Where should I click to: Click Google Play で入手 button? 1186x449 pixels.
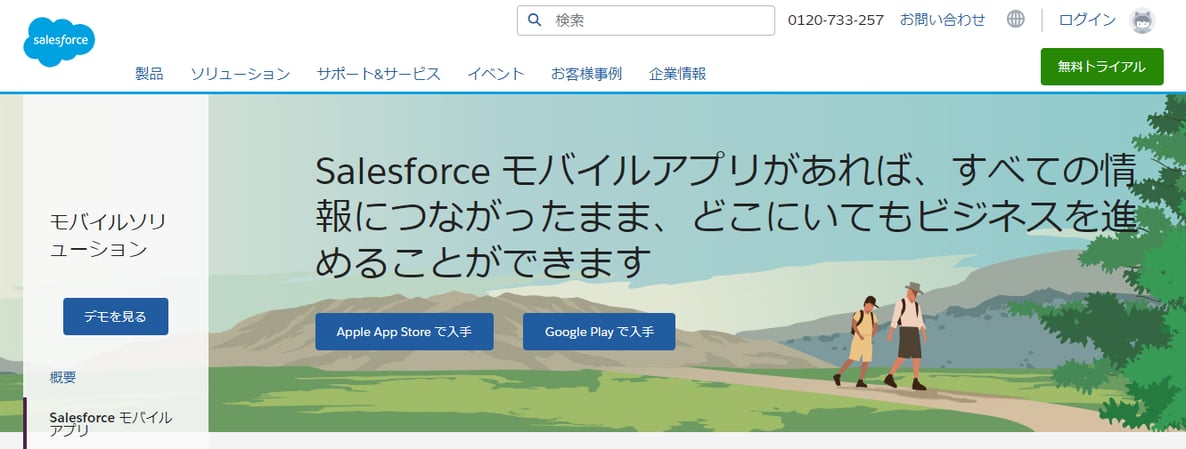[x=599, y=332]
